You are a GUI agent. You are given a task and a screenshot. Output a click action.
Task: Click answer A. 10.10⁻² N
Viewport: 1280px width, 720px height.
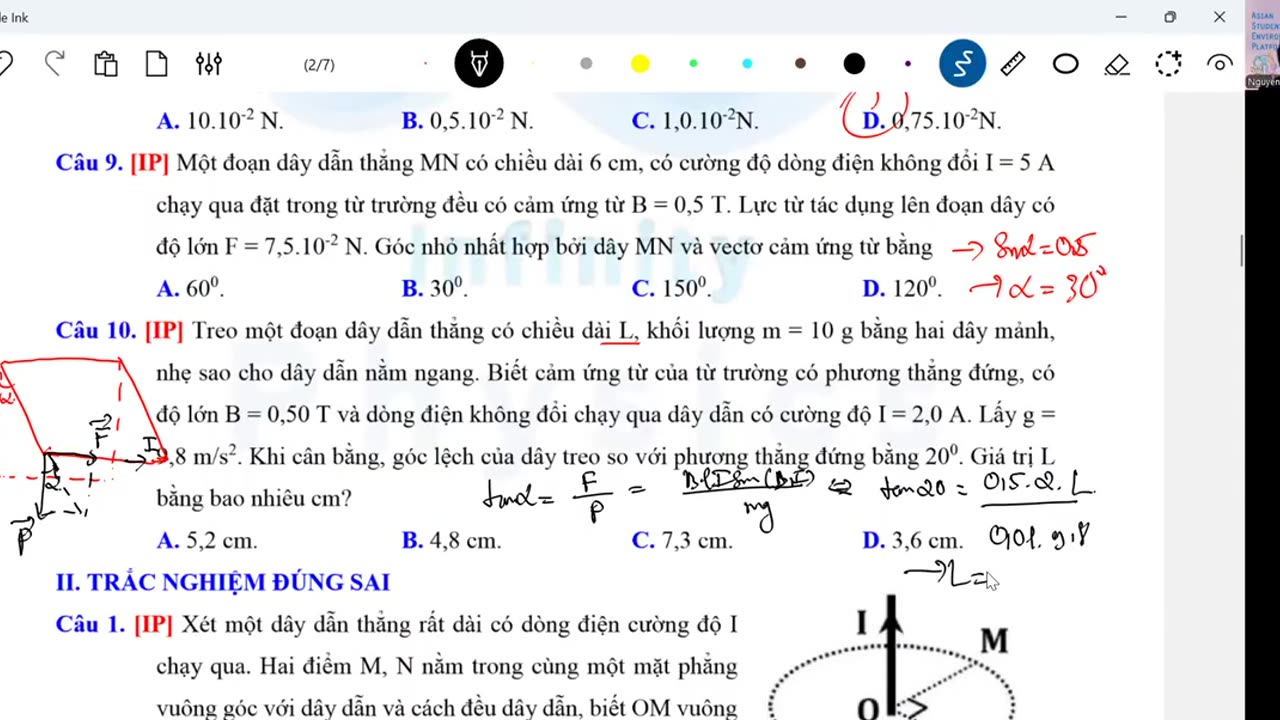click(x=220, y=120)
